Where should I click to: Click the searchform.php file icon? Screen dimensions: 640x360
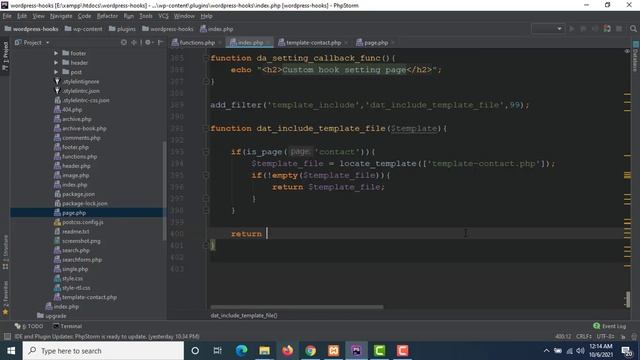pos(57,260)
